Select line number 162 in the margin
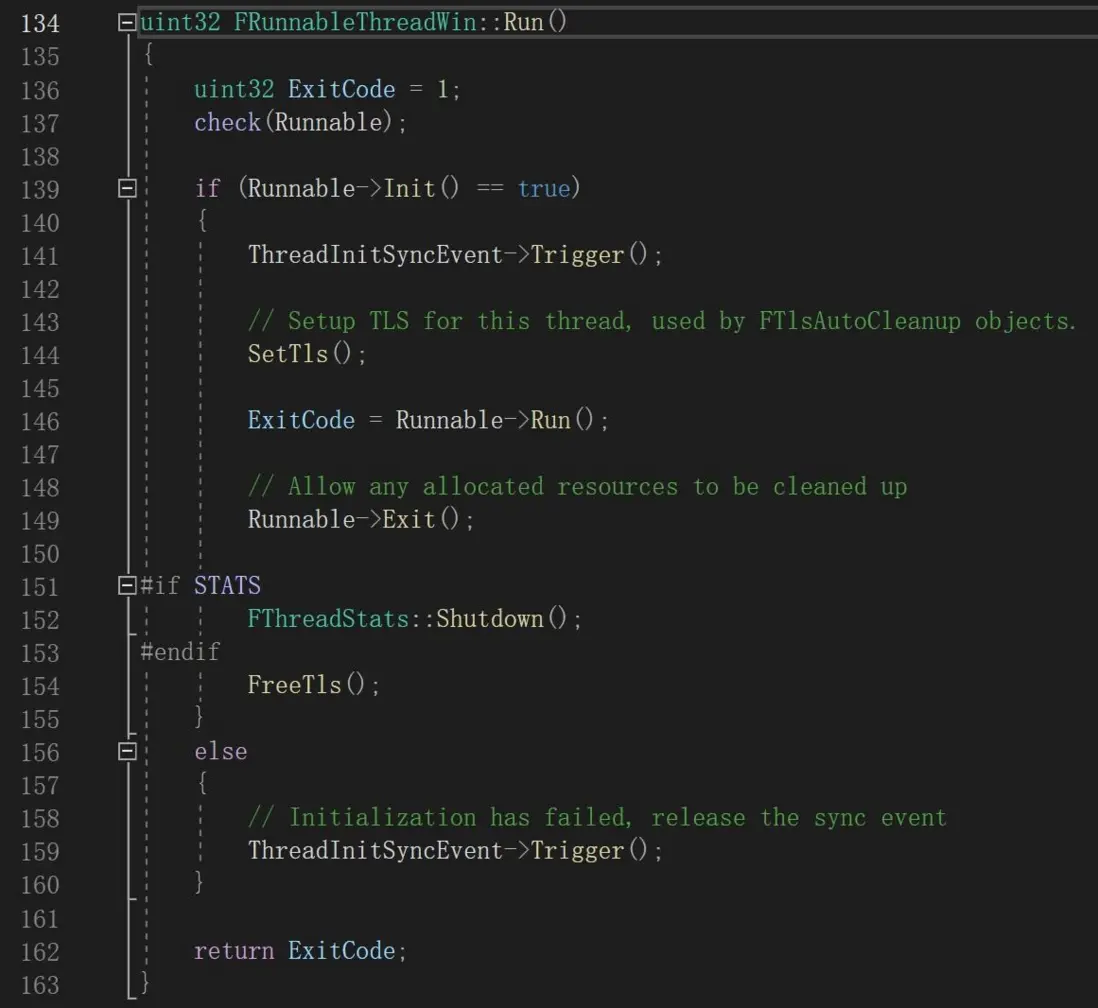Viewport: 1098px width, 1008px height. coord(40,951)
